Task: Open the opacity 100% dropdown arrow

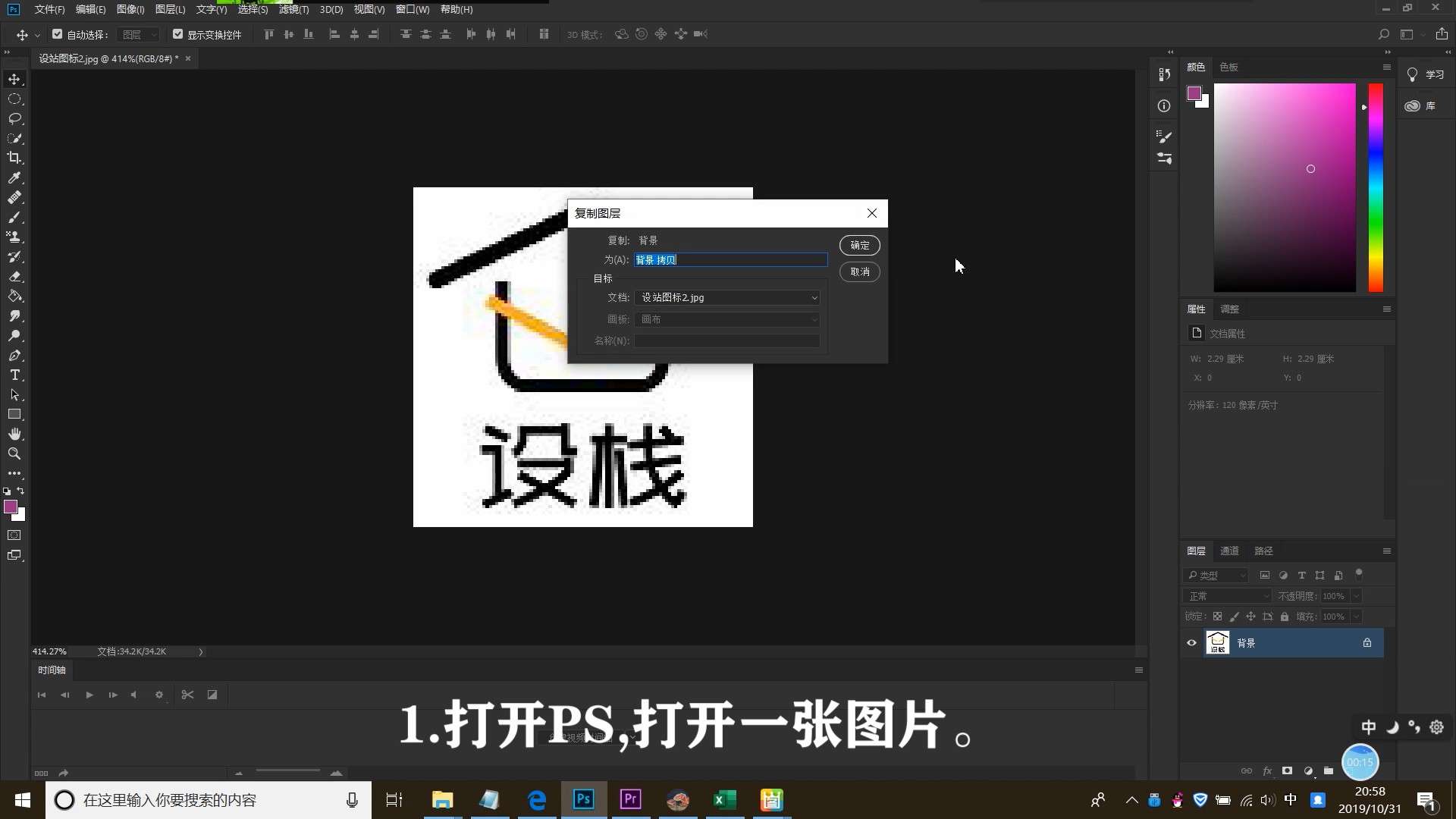Action: click(x=1356, y=596)
